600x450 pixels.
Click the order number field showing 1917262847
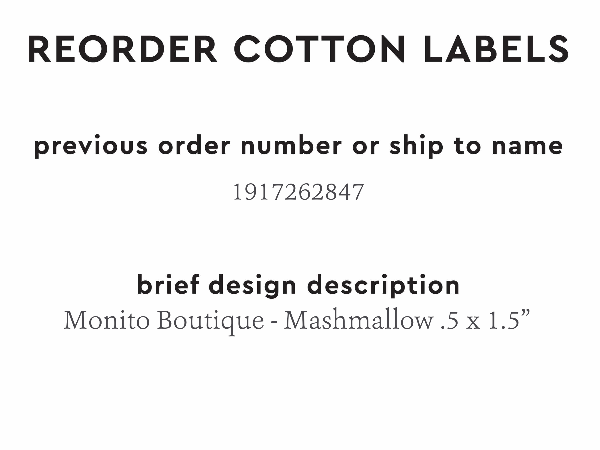(x=298, y=192)
